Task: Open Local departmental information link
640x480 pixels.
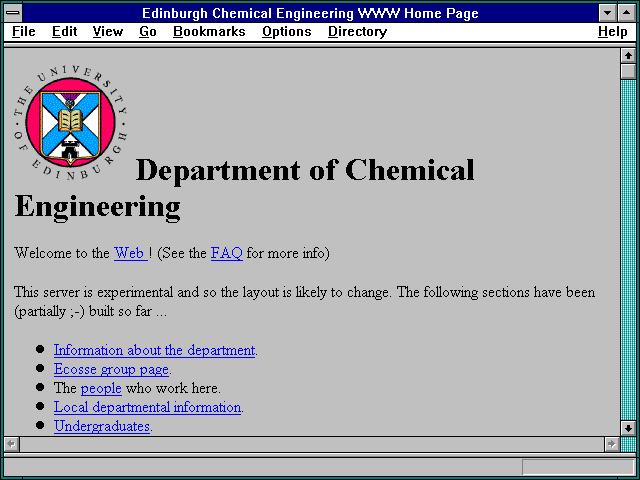Action: (147, 407)
